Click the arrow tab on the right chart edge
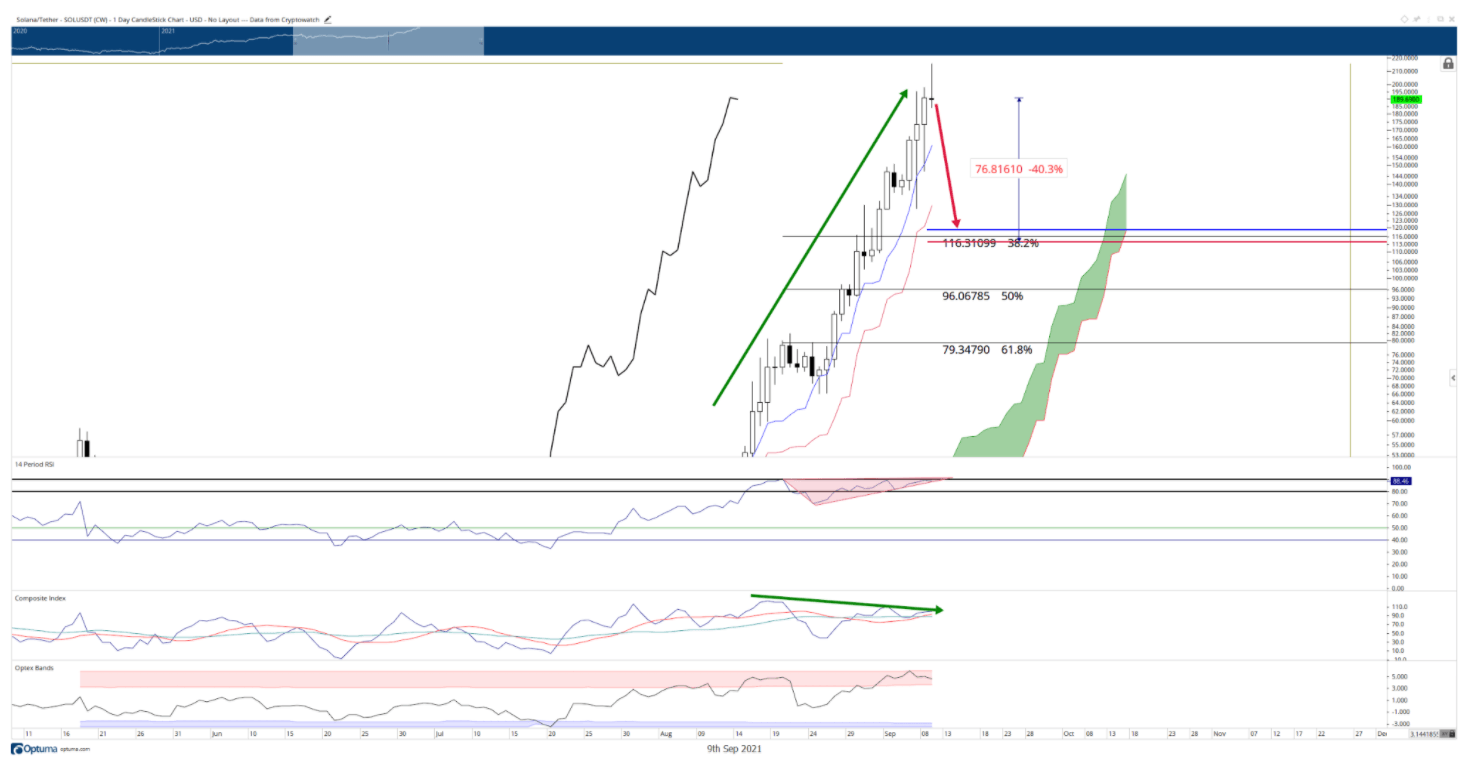 (x=1452, y=378)
